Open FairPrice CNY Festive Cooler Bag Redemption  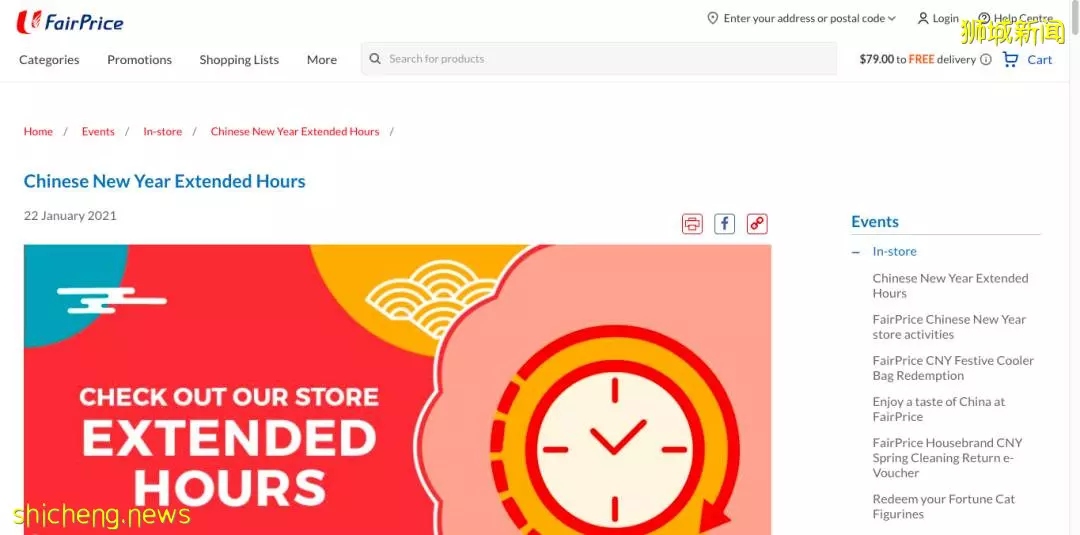click(953, 368)
